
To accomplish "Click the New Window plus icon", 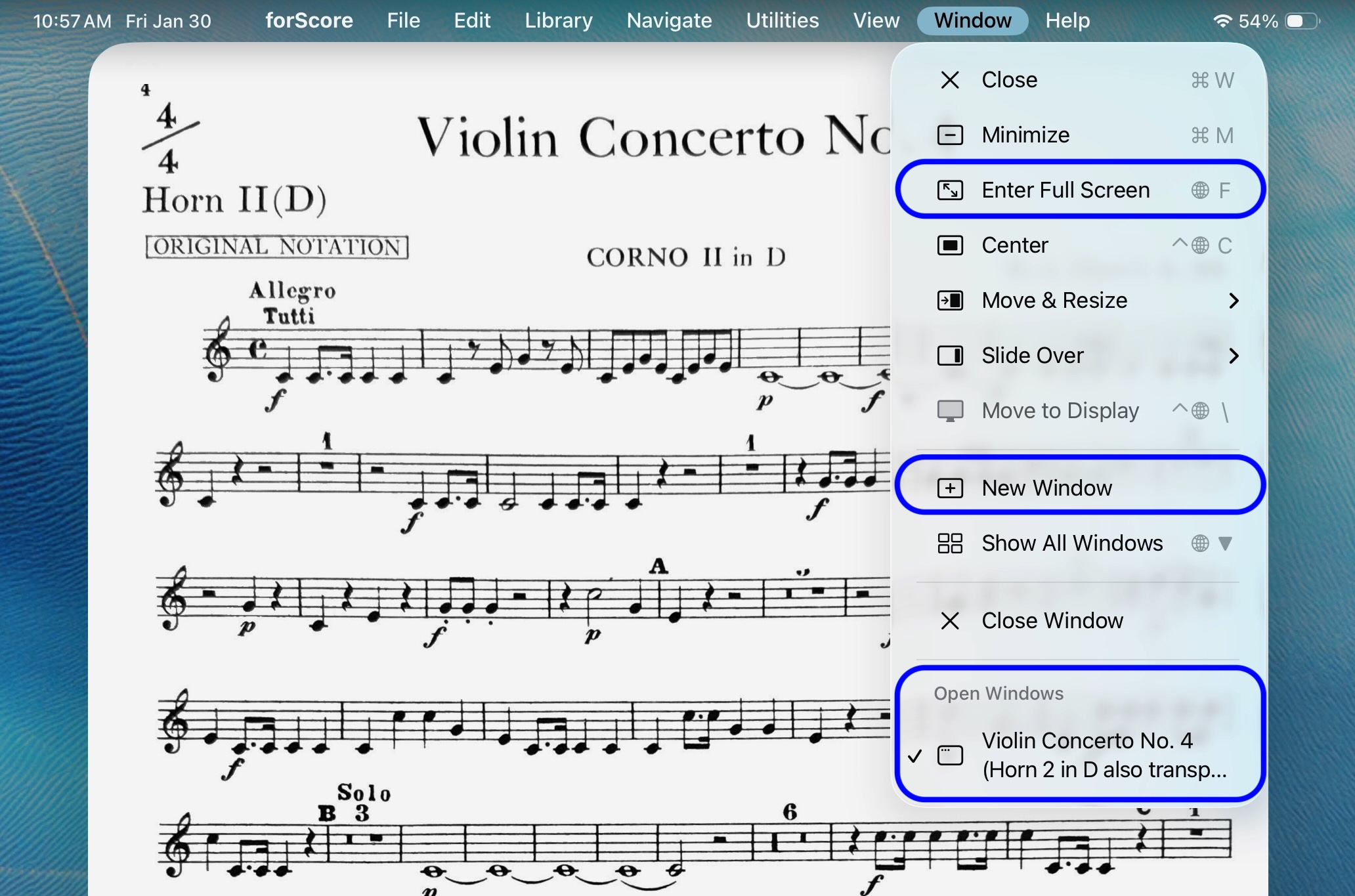I will click(949, 488).
